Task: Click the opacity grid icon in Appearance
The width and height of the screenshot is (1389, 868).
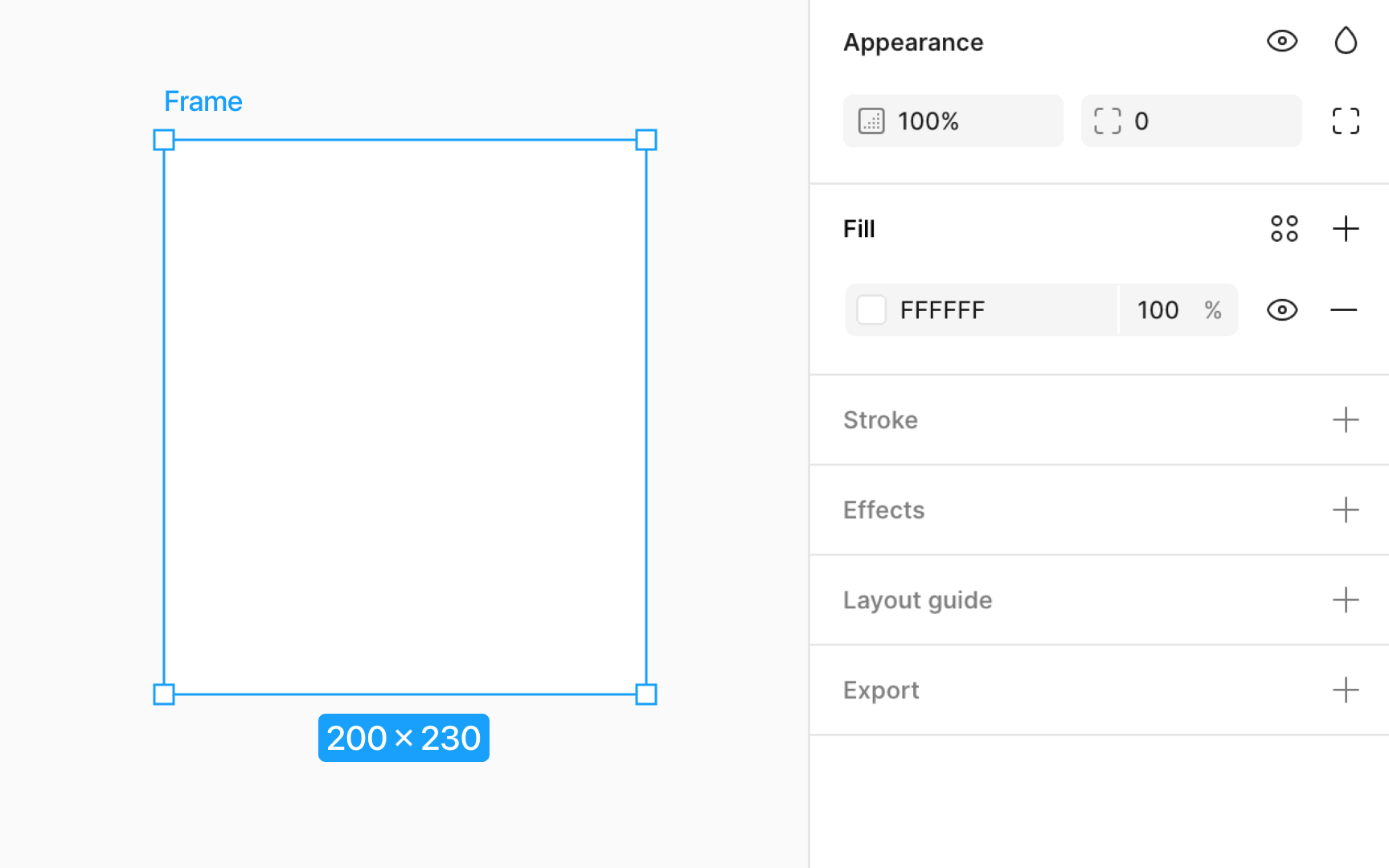Action: [x=871, y=121]
